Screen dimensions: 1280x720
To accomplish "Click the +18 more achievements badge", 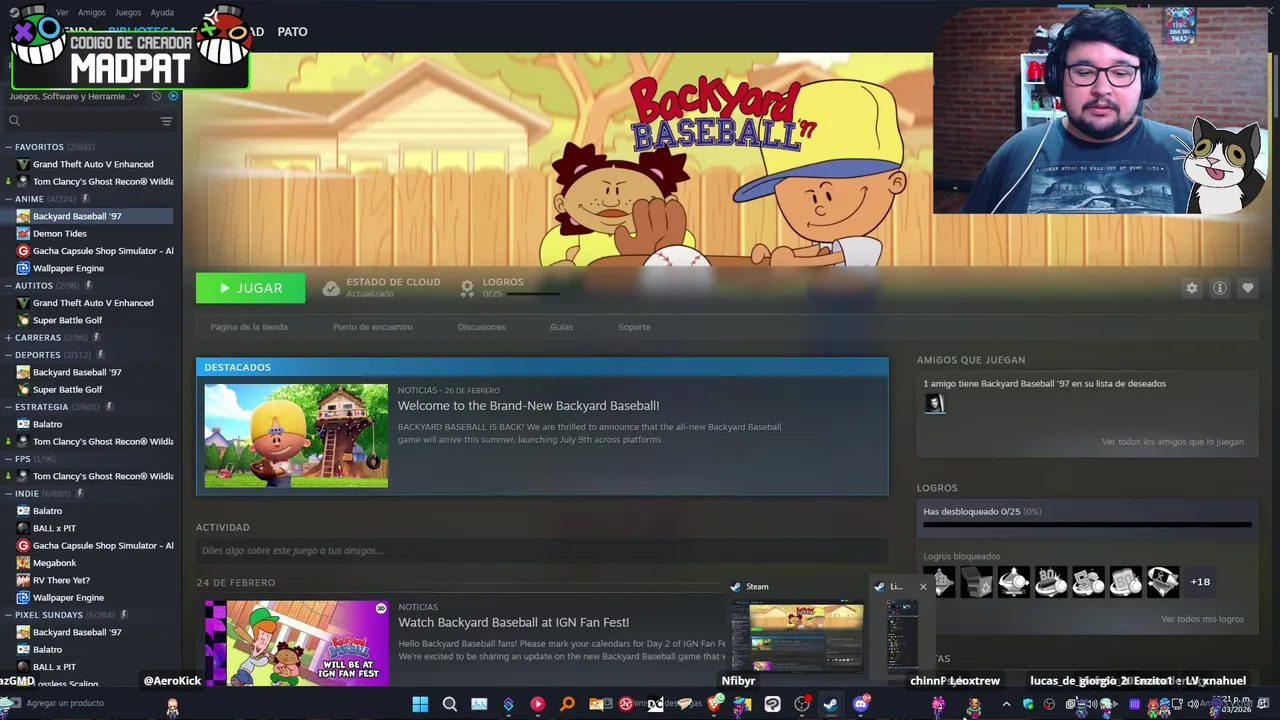I will coord(1200,582).
